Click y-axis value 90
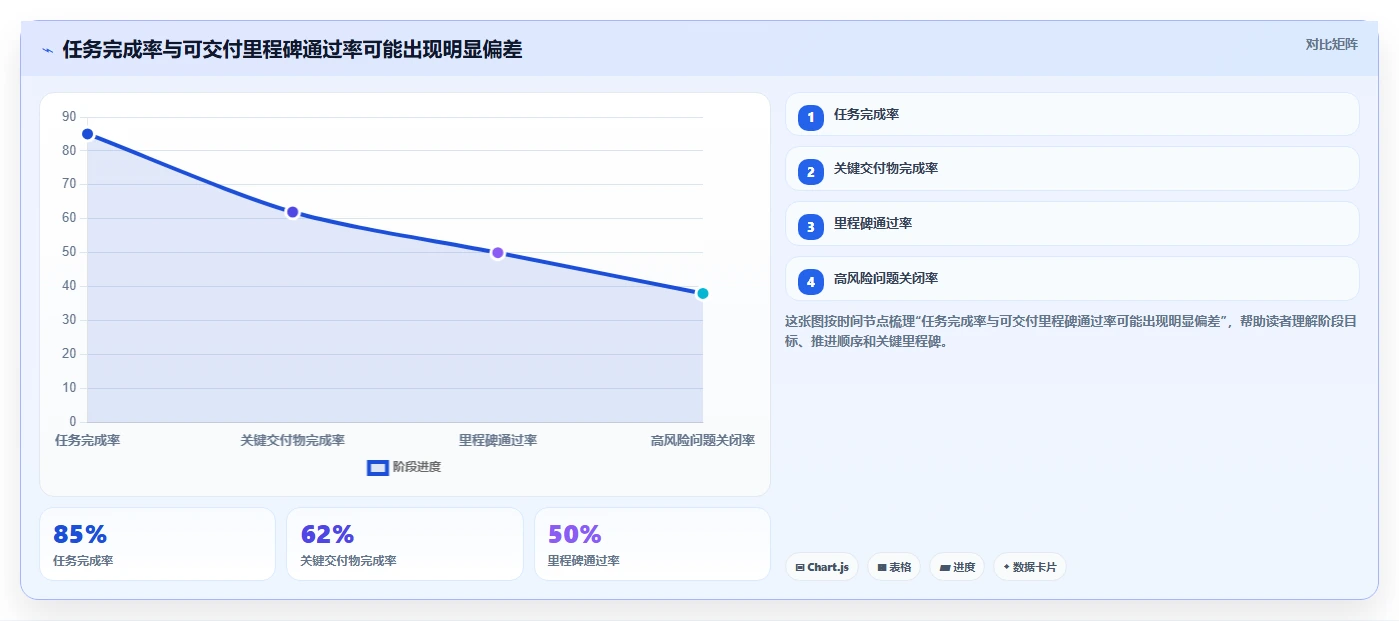Image resolution: width=1399 pixels, height=621 pixels. point(69,117)
